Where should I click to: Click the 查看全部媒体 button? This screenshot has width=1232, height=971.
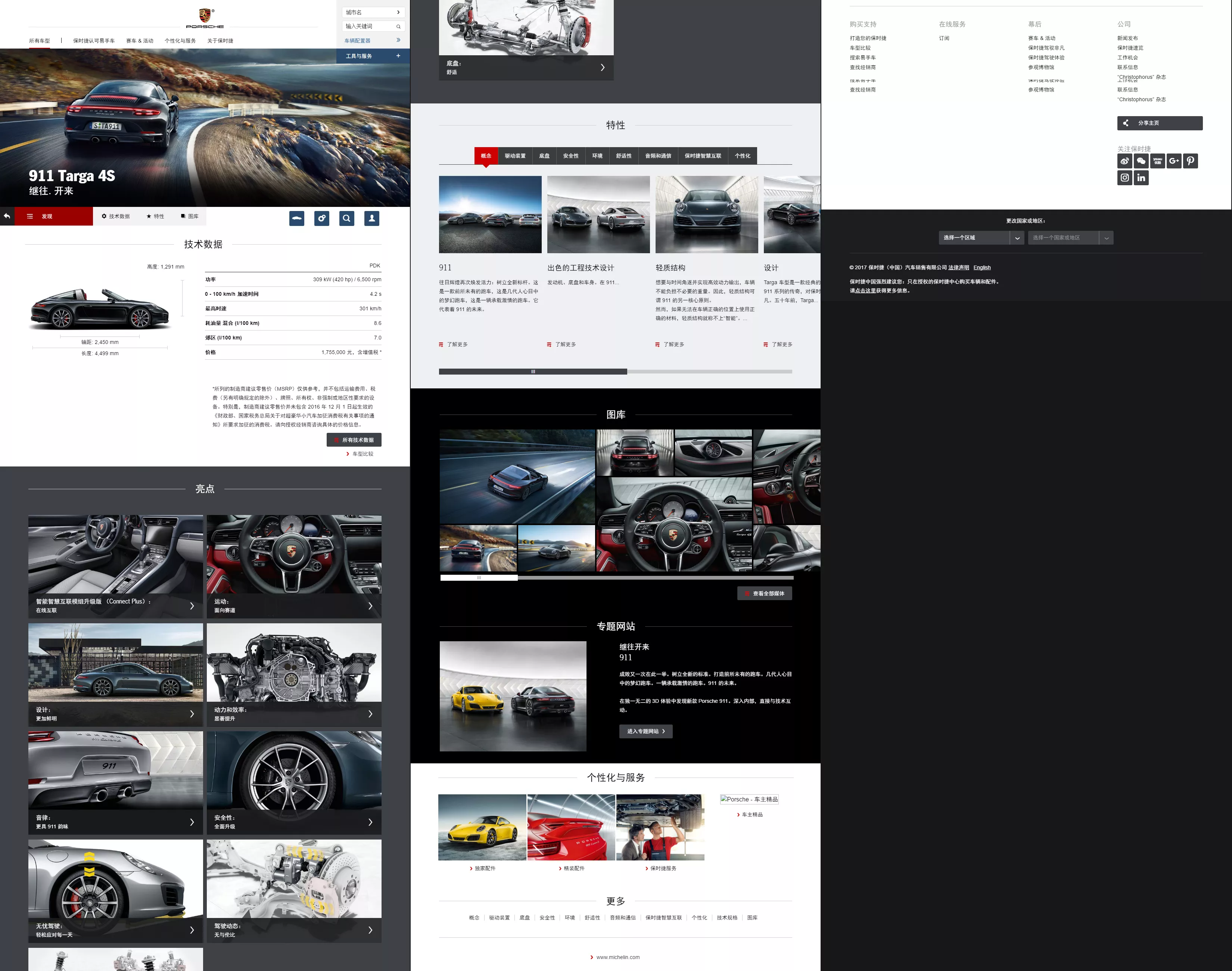(x=765, y=593)
